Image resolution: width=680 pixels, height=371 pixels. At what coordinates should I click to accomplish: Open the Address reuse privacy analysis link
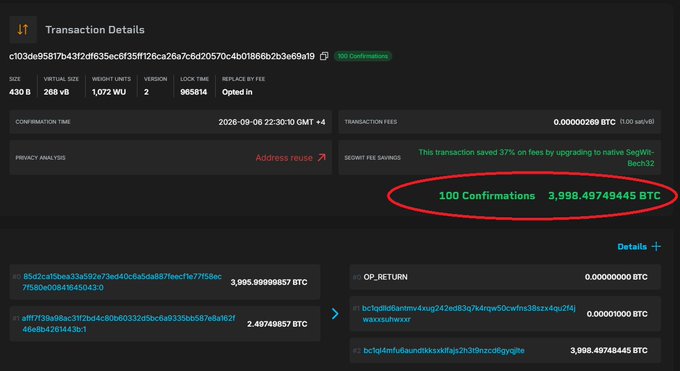tap(284, 158)
